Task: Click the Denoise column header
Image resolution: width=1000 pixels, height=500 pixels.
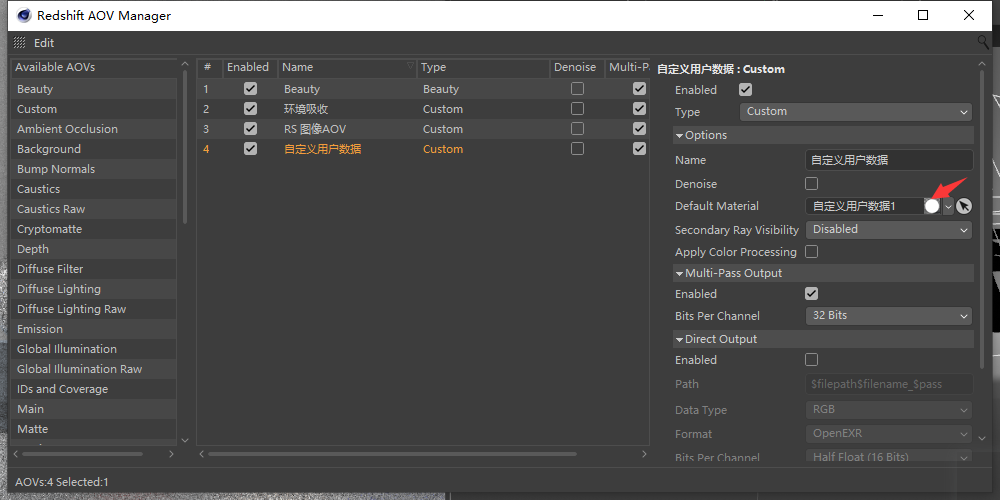Action: click(x=577, y=67)
